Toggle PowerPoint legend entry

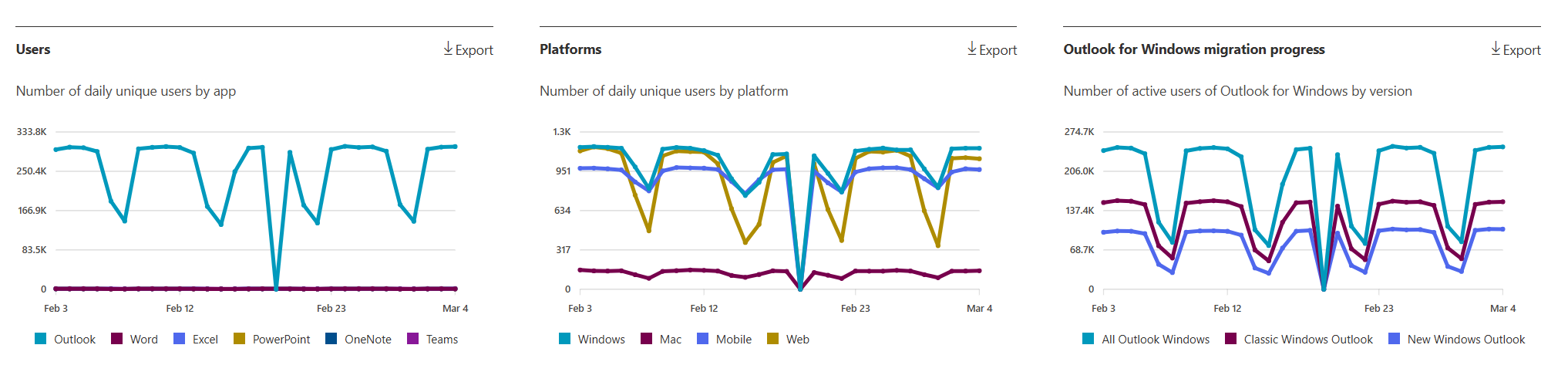pyautogui.click(x=272, y=339)
